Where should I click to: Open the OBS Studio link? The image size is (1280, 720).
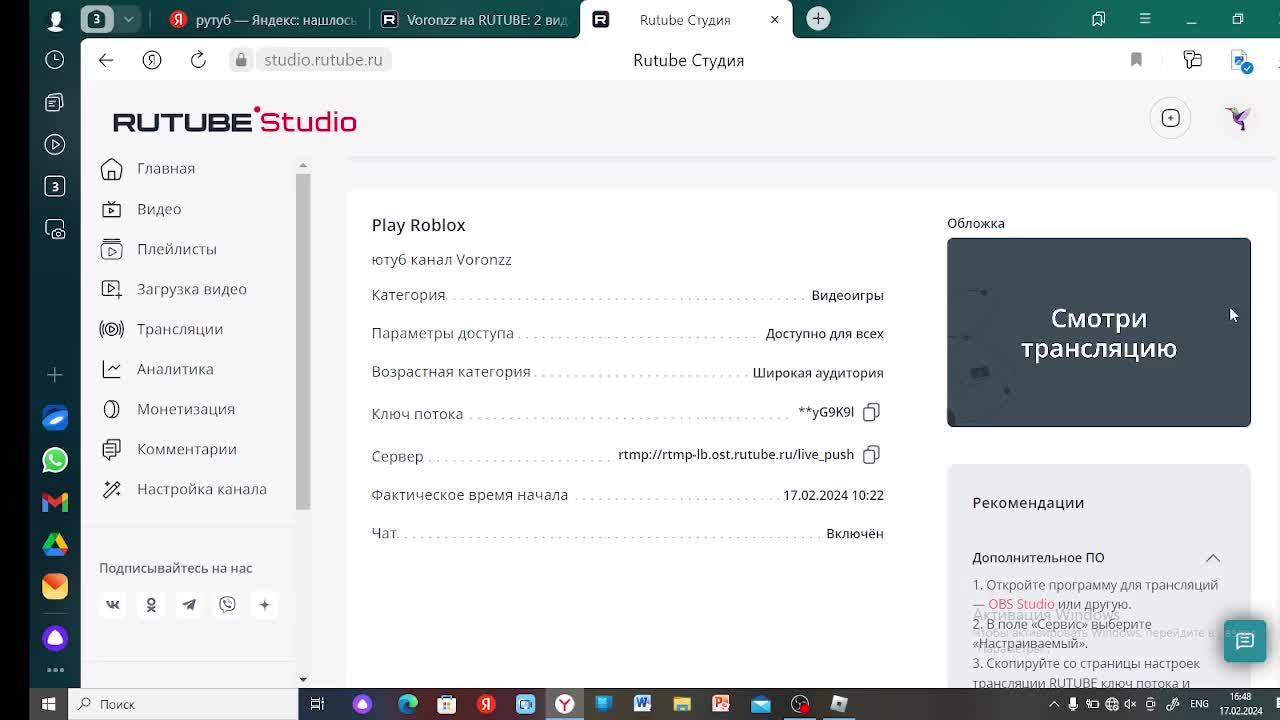[1021, 604]
